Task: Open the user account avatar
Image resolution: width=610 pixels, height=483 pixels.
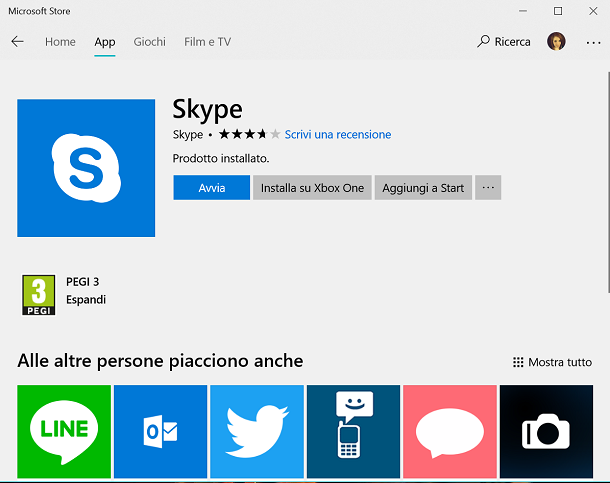Action: 556,41
